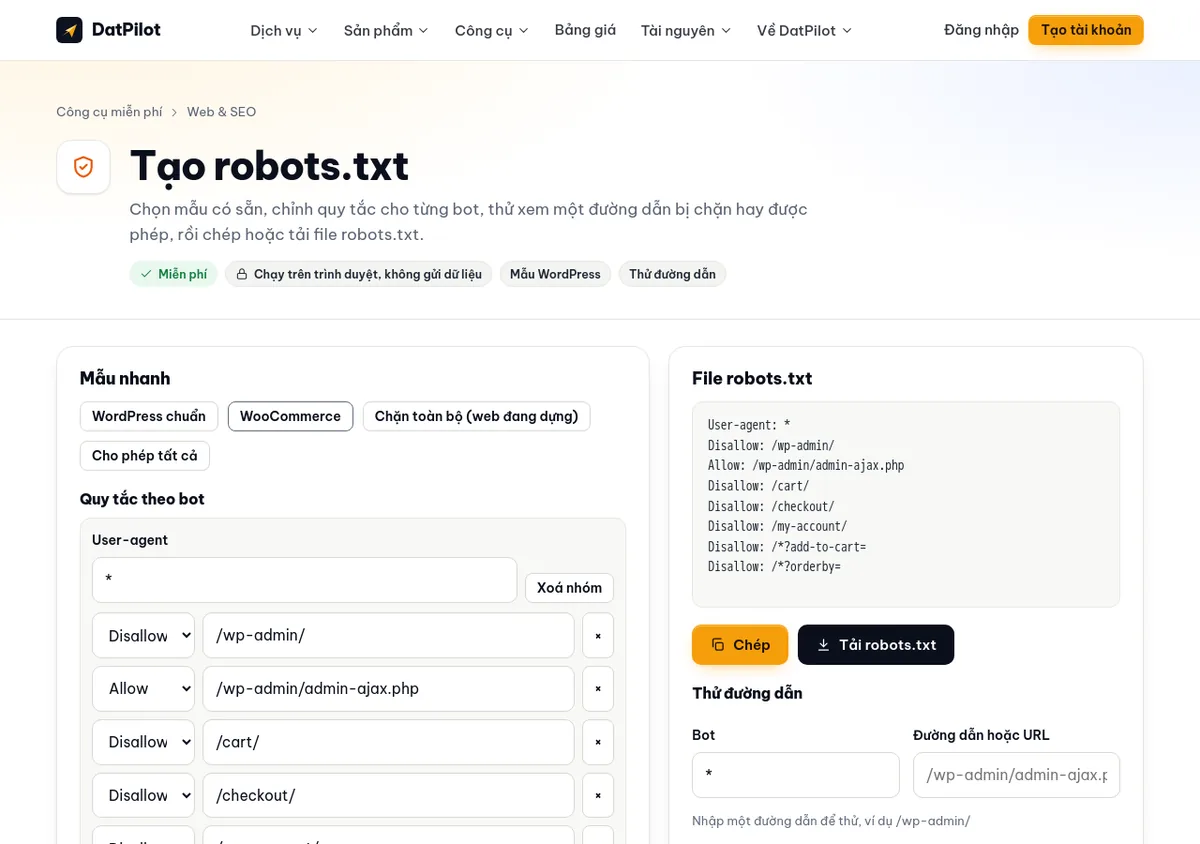
Task: Copy robots.txt with the Chép button
Action: (740, 645)
